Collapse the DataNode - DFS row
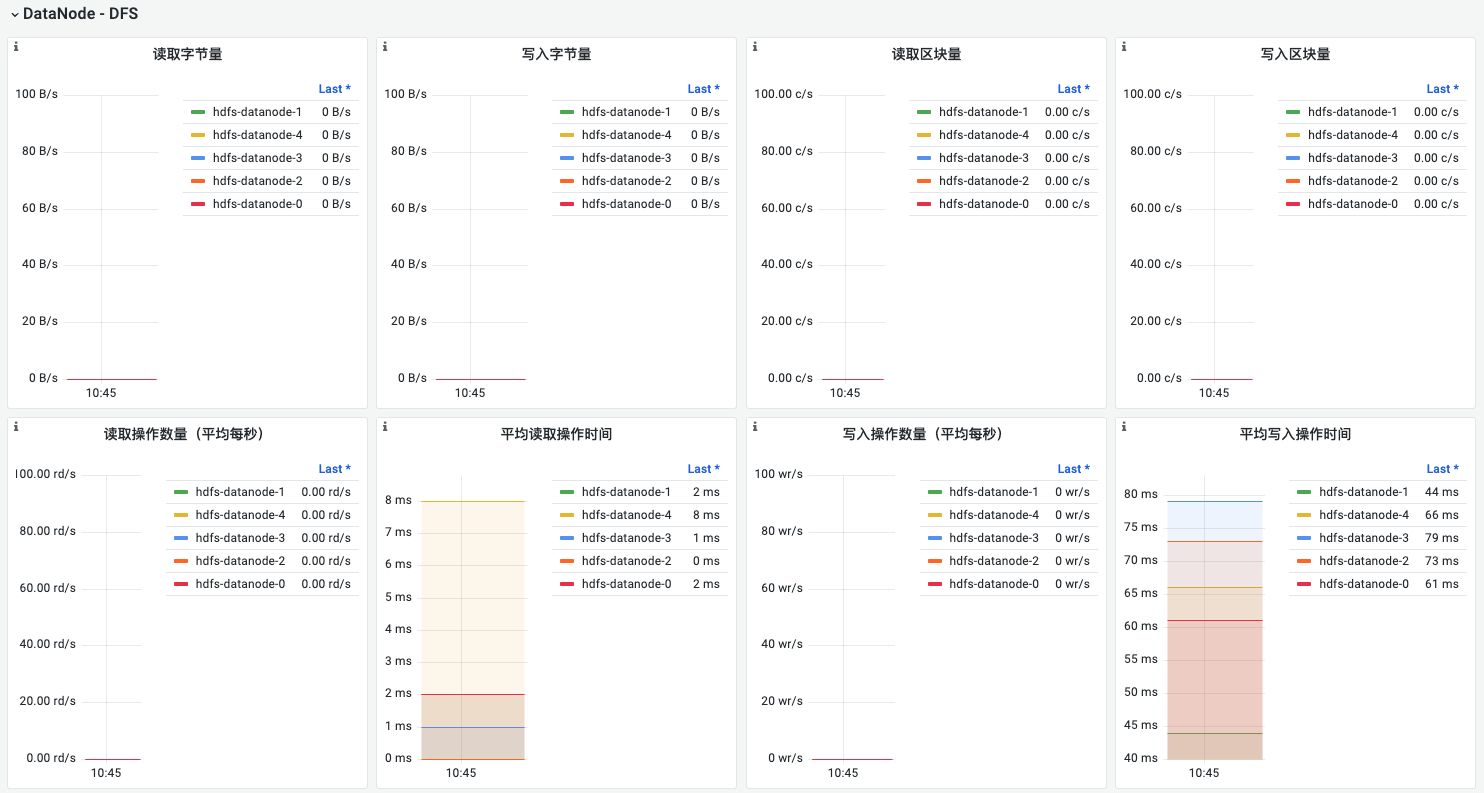 pos(74,14)
